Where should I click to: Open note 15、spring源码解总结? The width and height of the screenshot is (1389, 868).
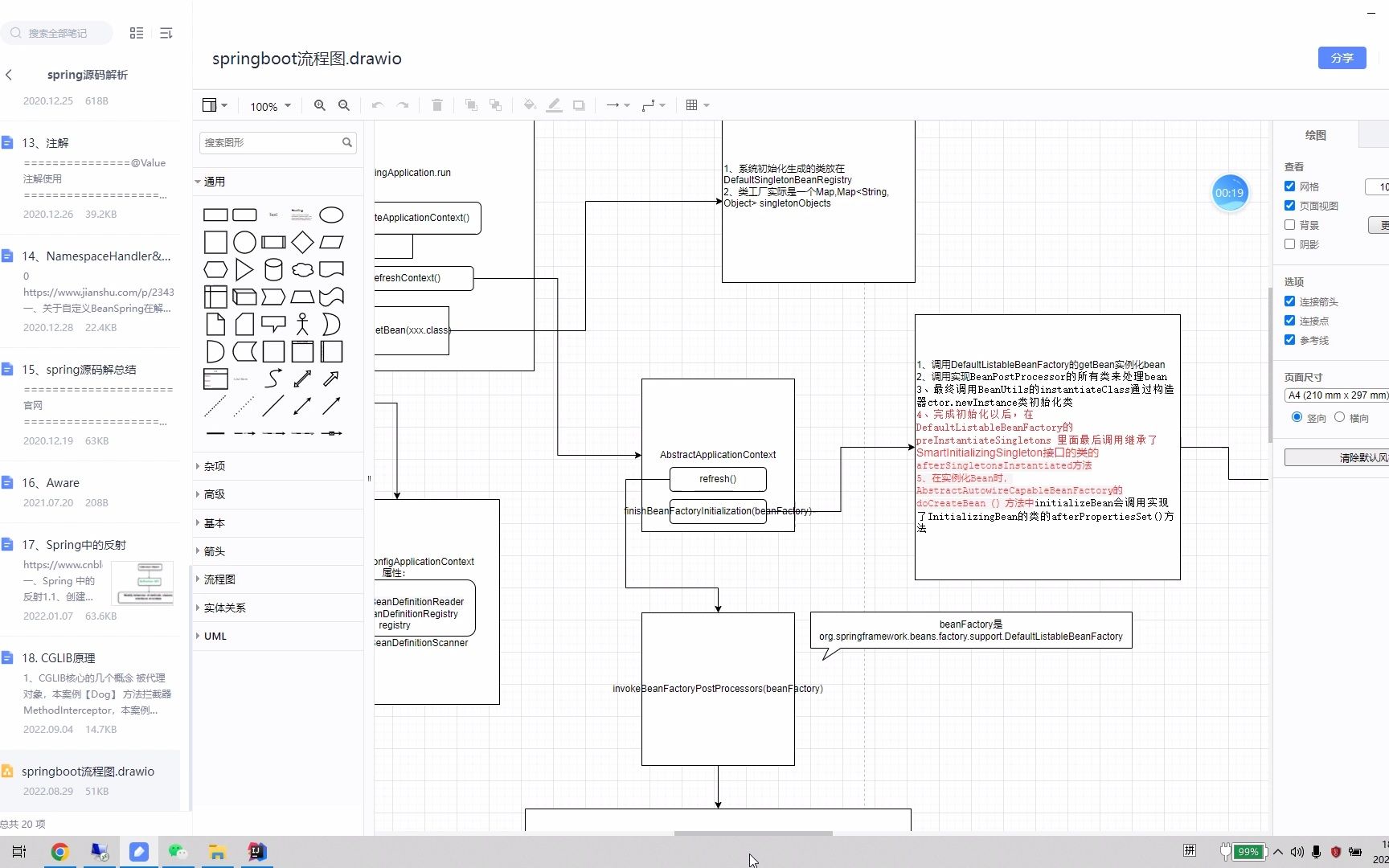click(90, 405)
